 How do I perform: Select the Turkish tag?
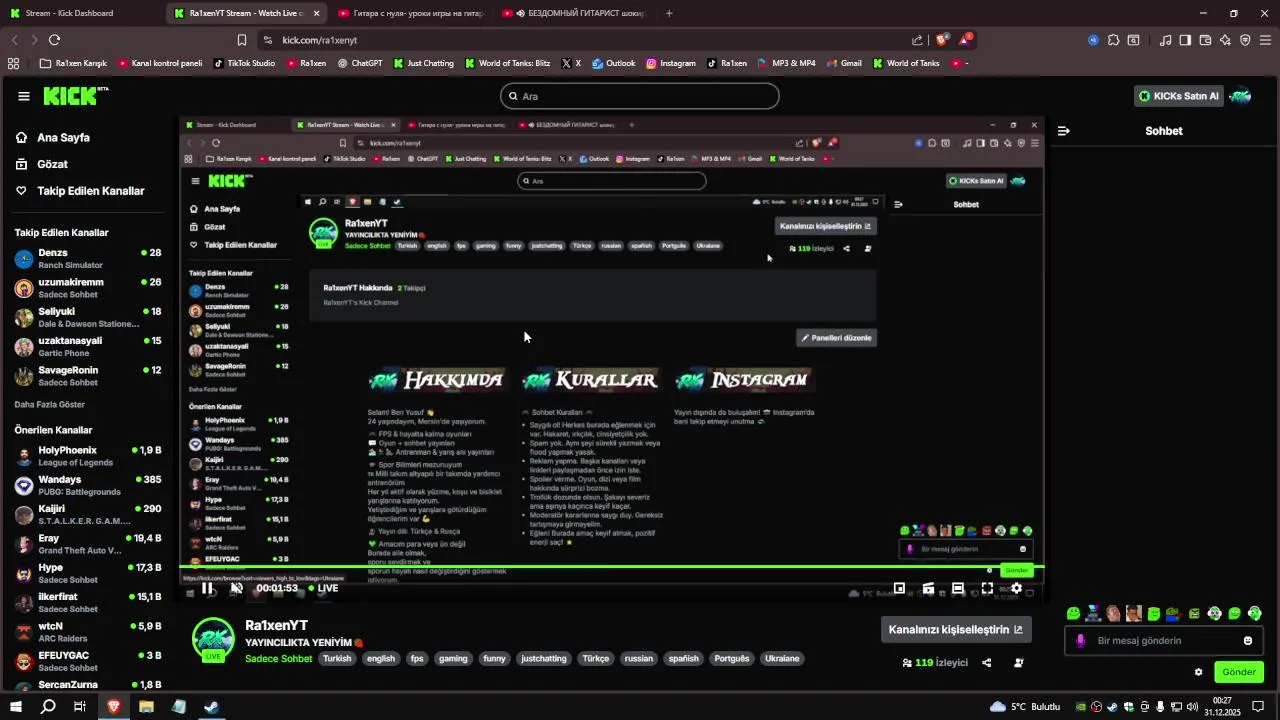coord(337,659)
